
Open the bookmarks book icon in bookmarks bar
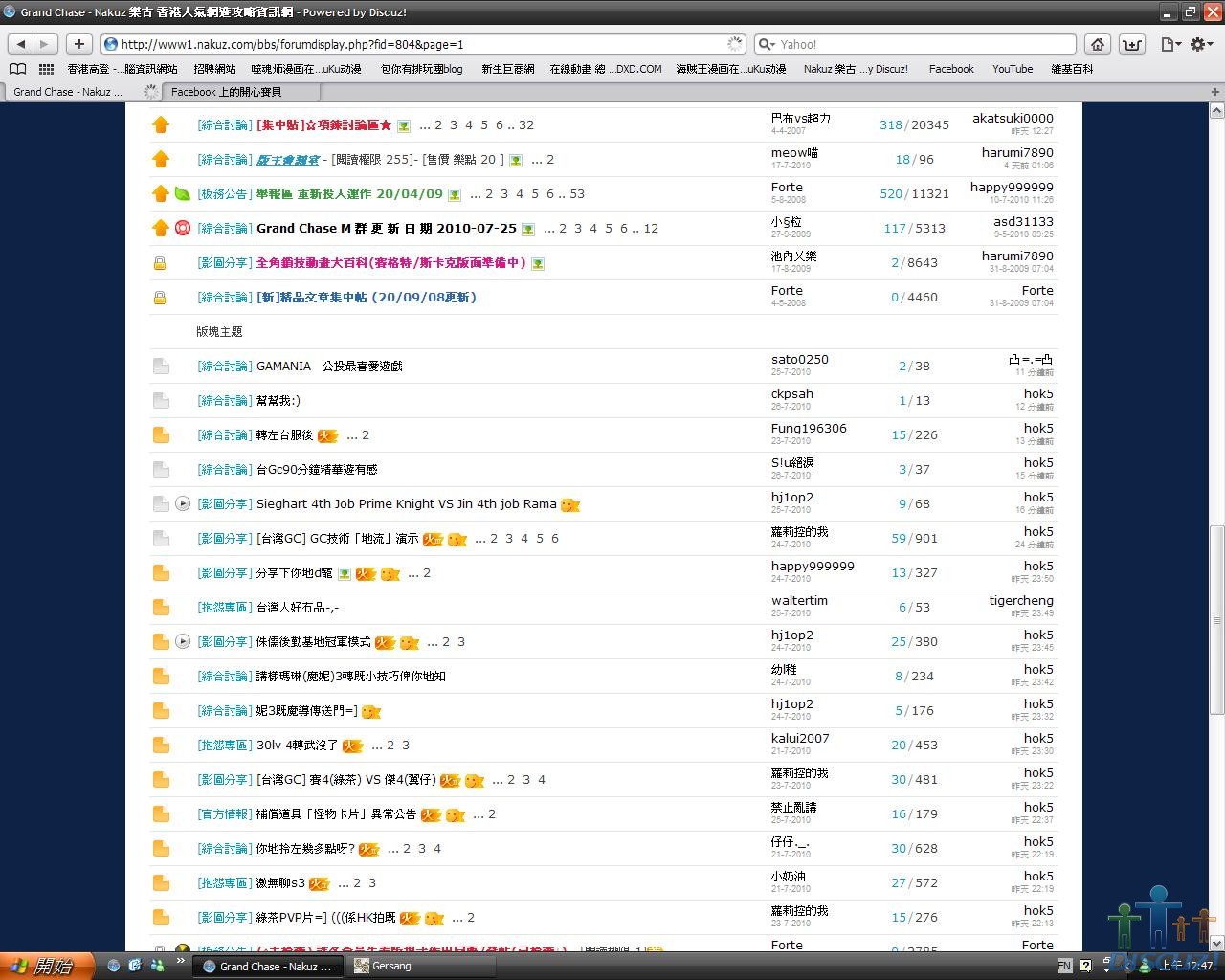pyautogui.click(x=17, y=69)
